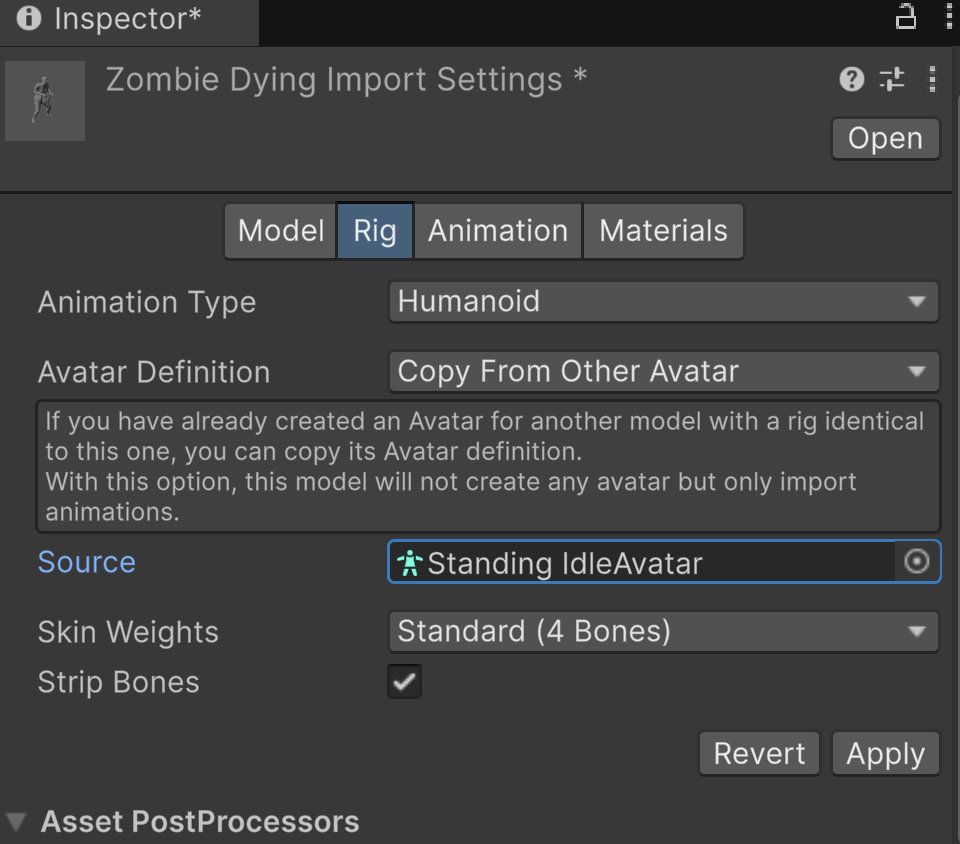Viewport: 960px width, 844px height.
Task: Collapse the Asset PostProcessors section
Action: click(16, 822)
